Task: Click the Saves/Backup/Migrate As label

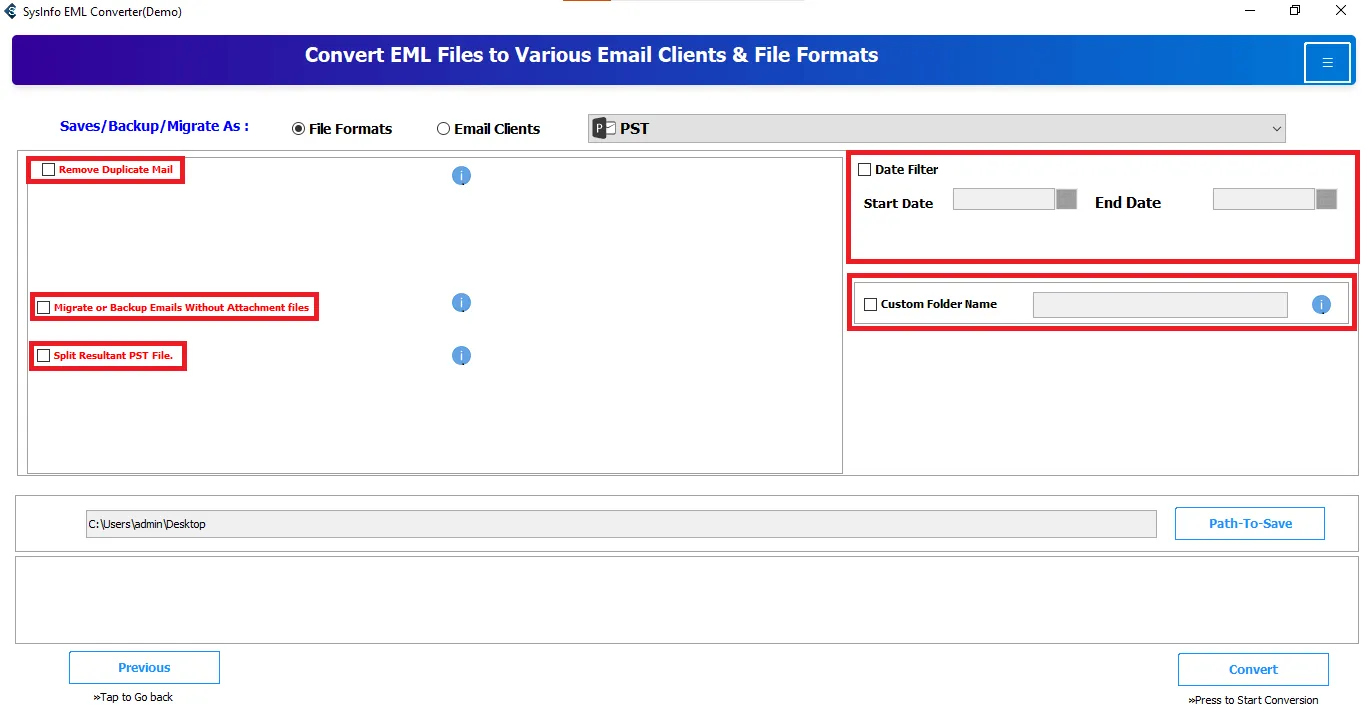Action: point(154,126)
